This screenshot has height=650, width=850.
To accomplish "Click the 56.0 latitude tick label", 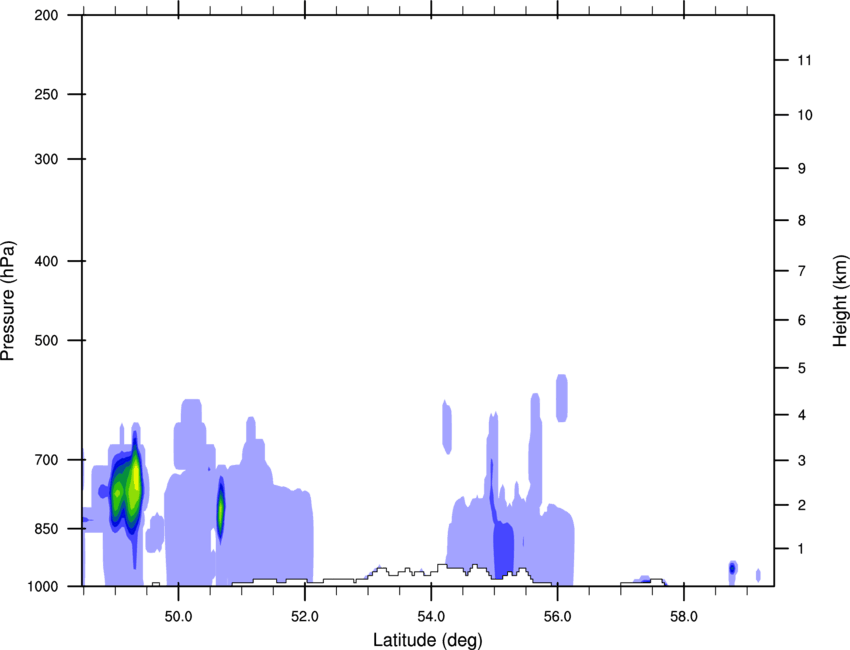I will pyautogui.click(x=557, y=617).
